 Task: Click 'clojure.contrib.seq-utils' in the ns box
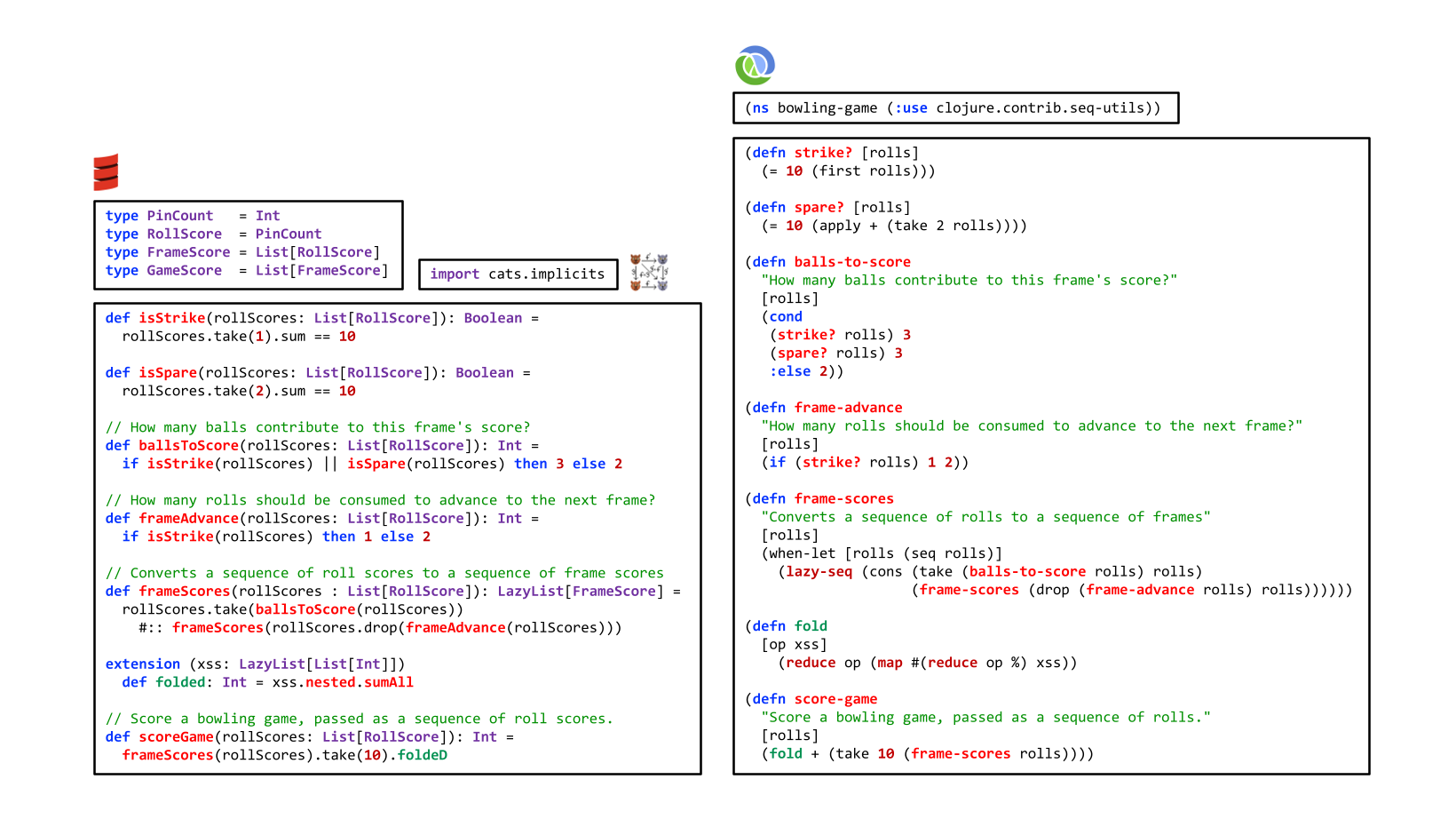click(1041, 108)
